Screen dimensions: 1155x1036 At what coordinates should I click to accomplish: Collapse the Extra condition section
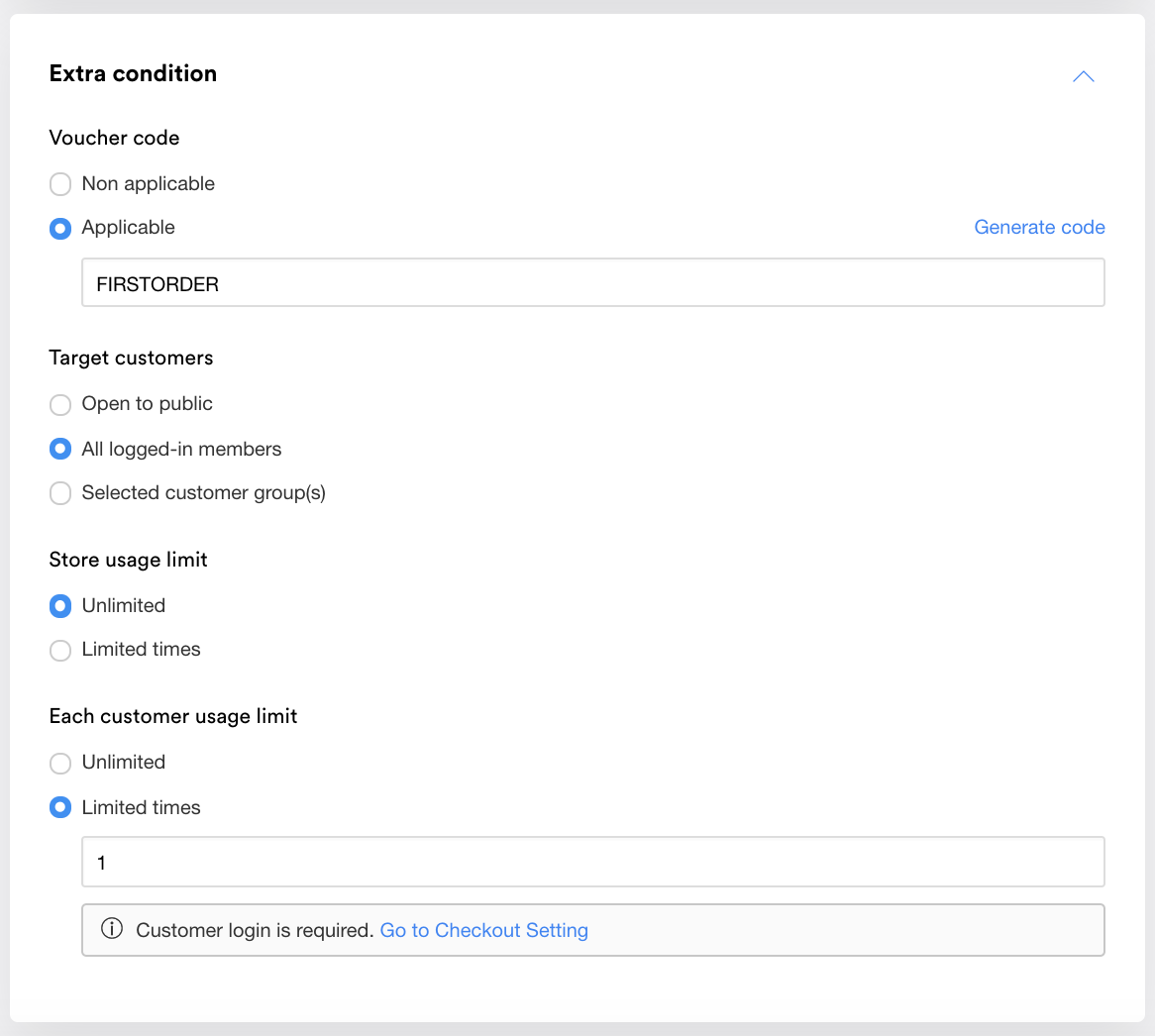1083,76
